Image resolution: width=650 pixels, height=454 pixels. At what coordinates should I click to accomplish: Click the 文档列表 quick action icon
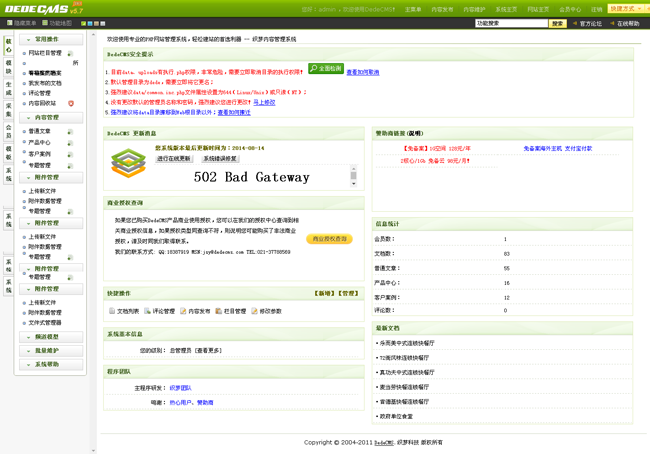(112, 311)
